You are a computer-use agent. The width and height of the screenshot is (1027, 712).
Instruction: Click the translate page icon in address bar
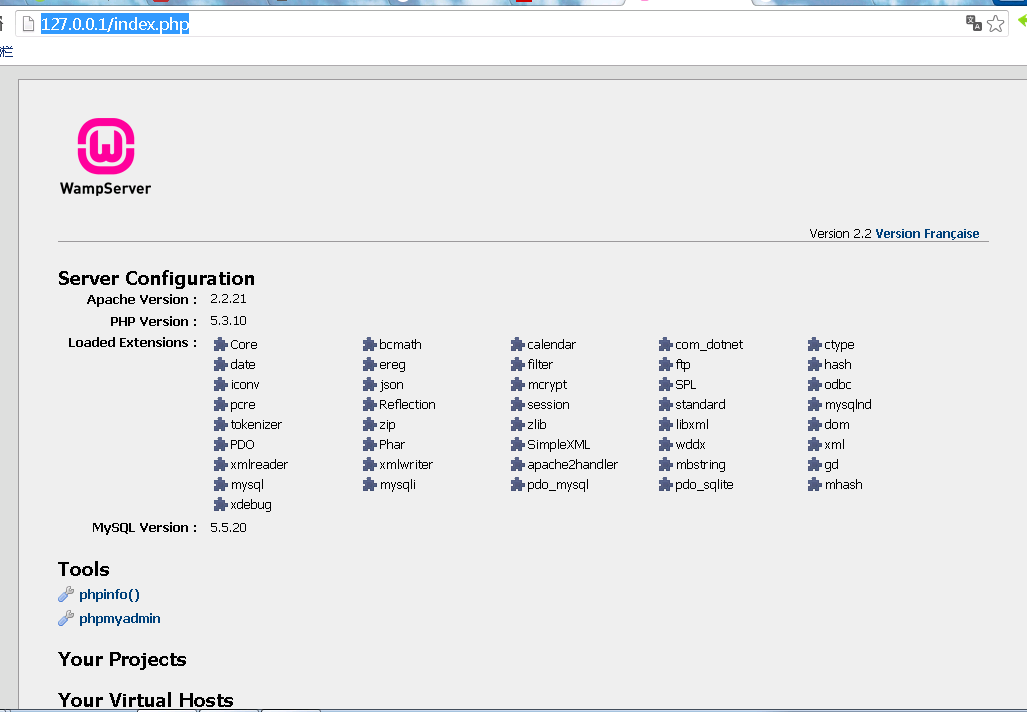click(x=973, y=24)
